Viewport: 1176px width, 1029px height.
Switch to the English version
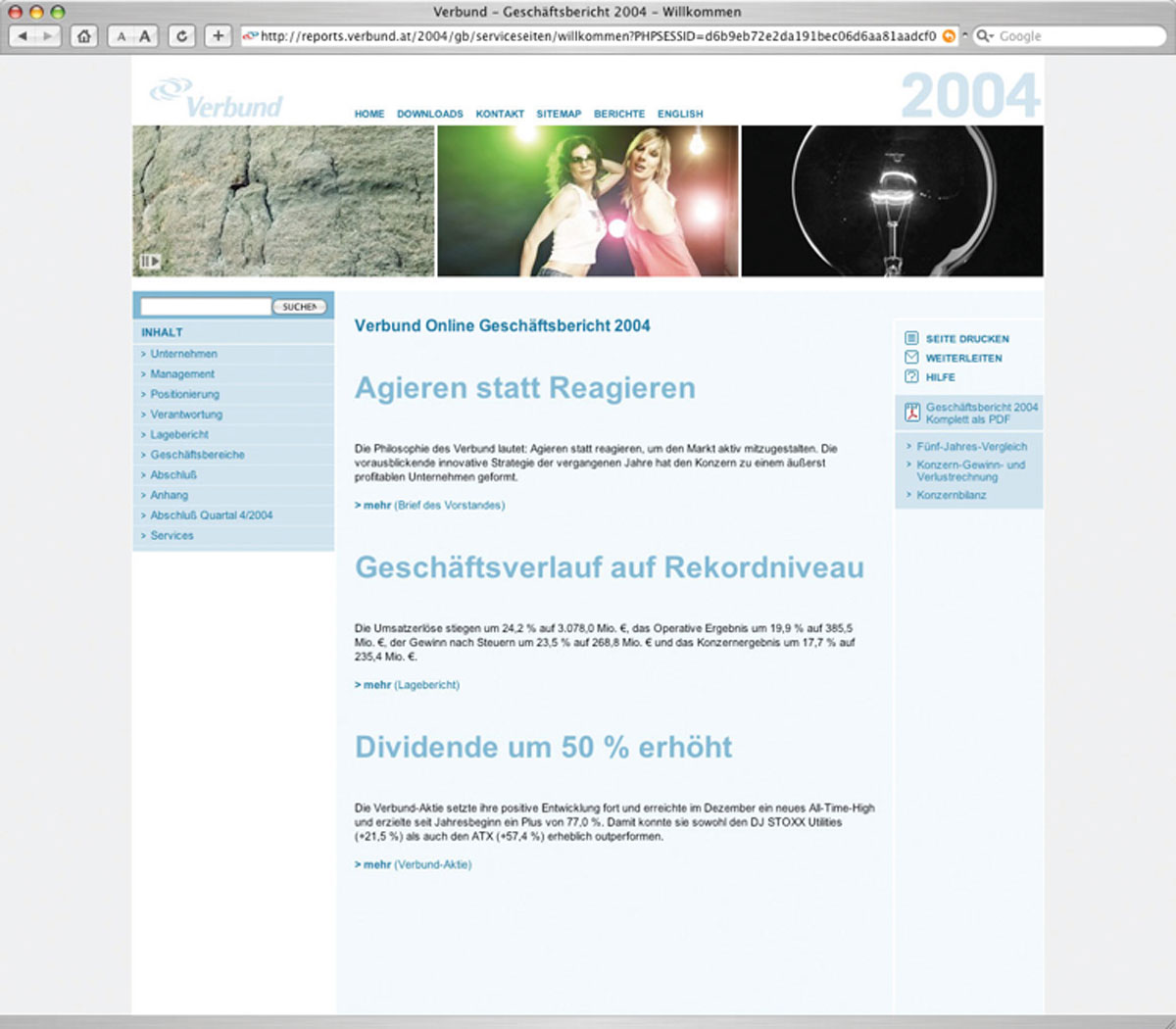(x=679, y=114)
